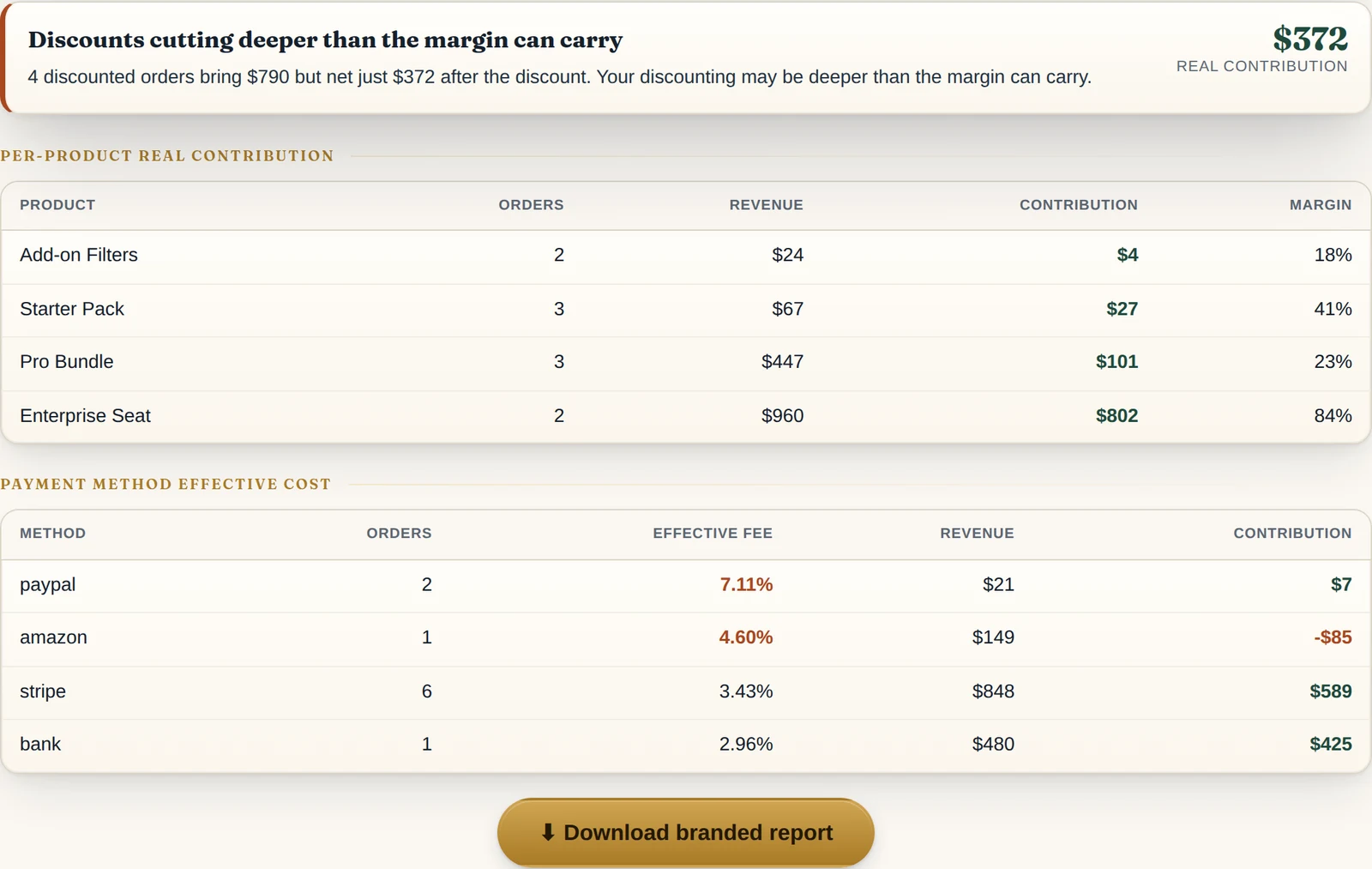
Task: Select the amazon -$85 contribution value
Action: [x=1333, y=637]
